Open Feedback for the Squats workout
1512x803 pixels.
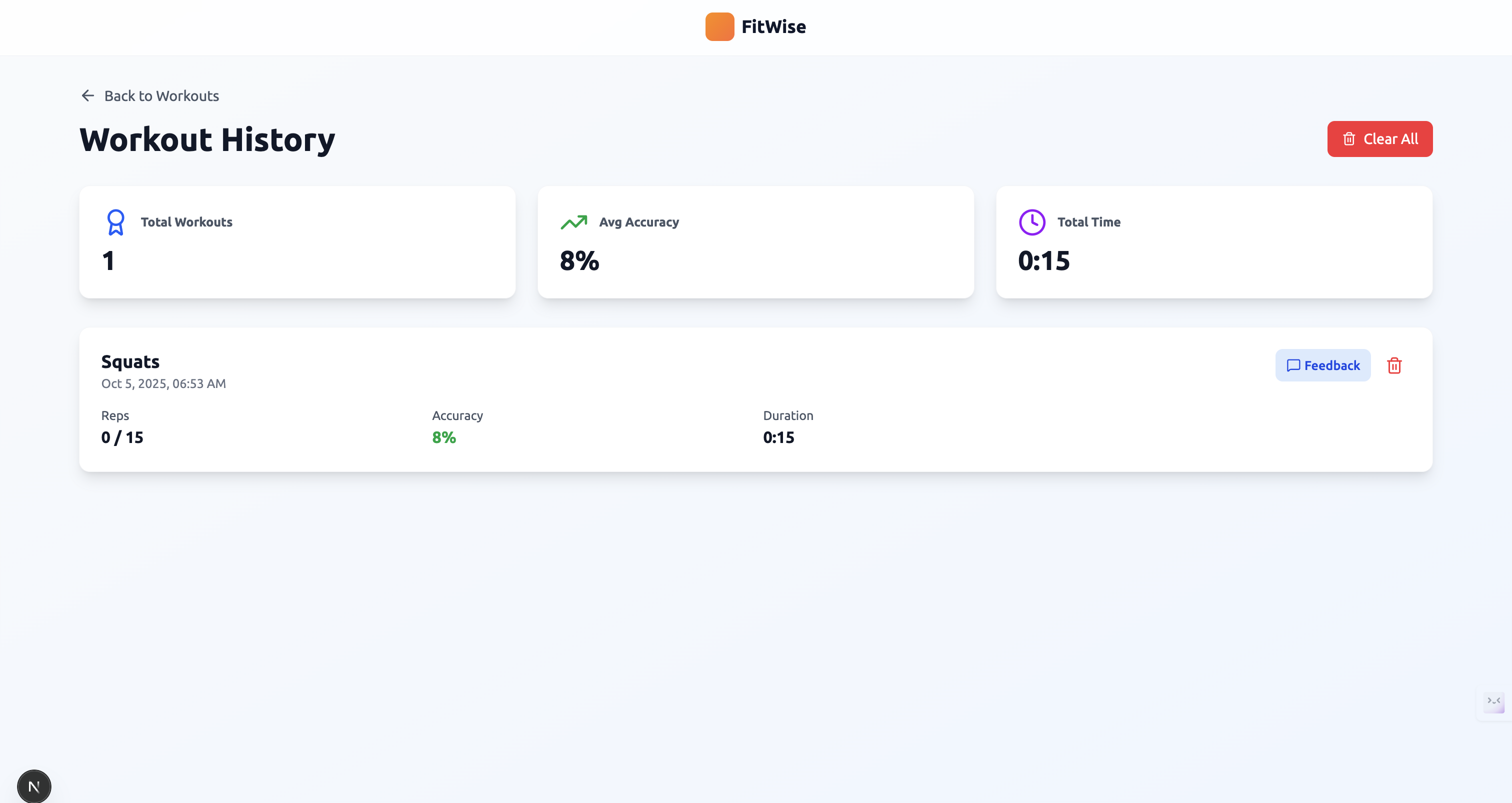point(1322,365)
